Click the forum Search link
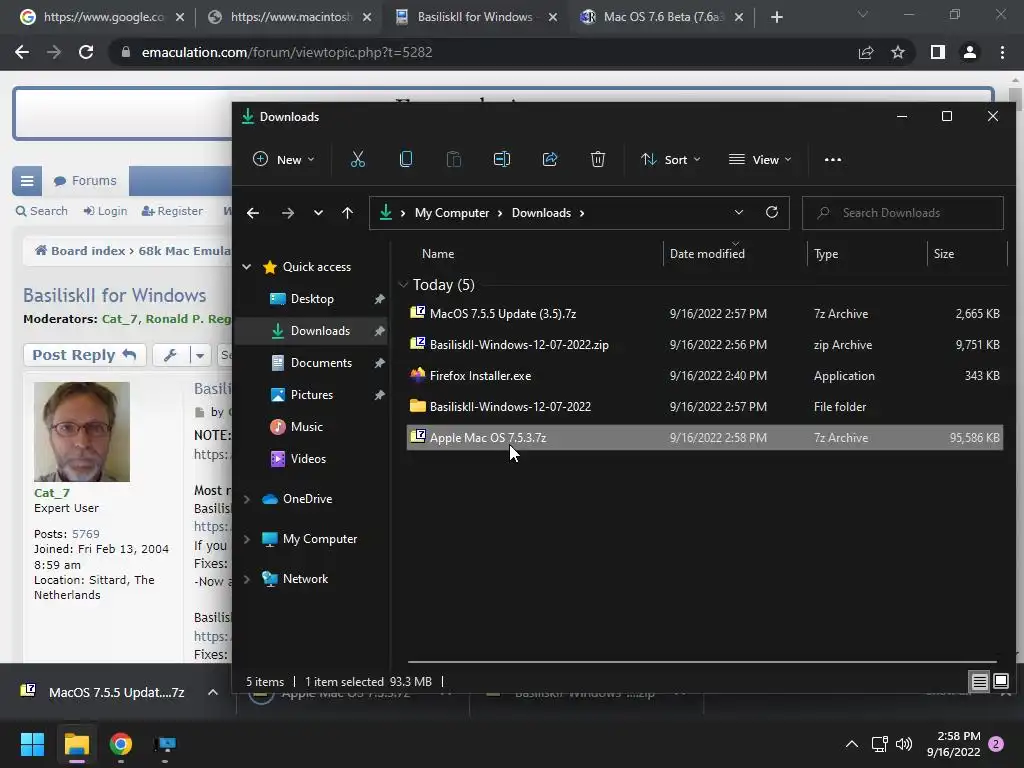The image size is (1024, 768). click(x=42, y=211)
